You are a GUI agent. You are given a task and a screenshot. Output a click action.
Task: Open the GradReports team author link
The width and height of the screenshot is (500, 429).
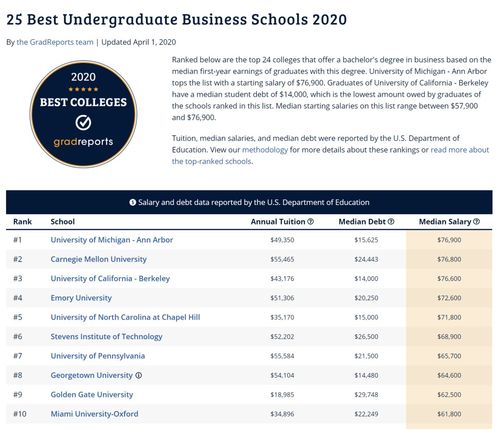pyautogui.click(x=55, y=42)
